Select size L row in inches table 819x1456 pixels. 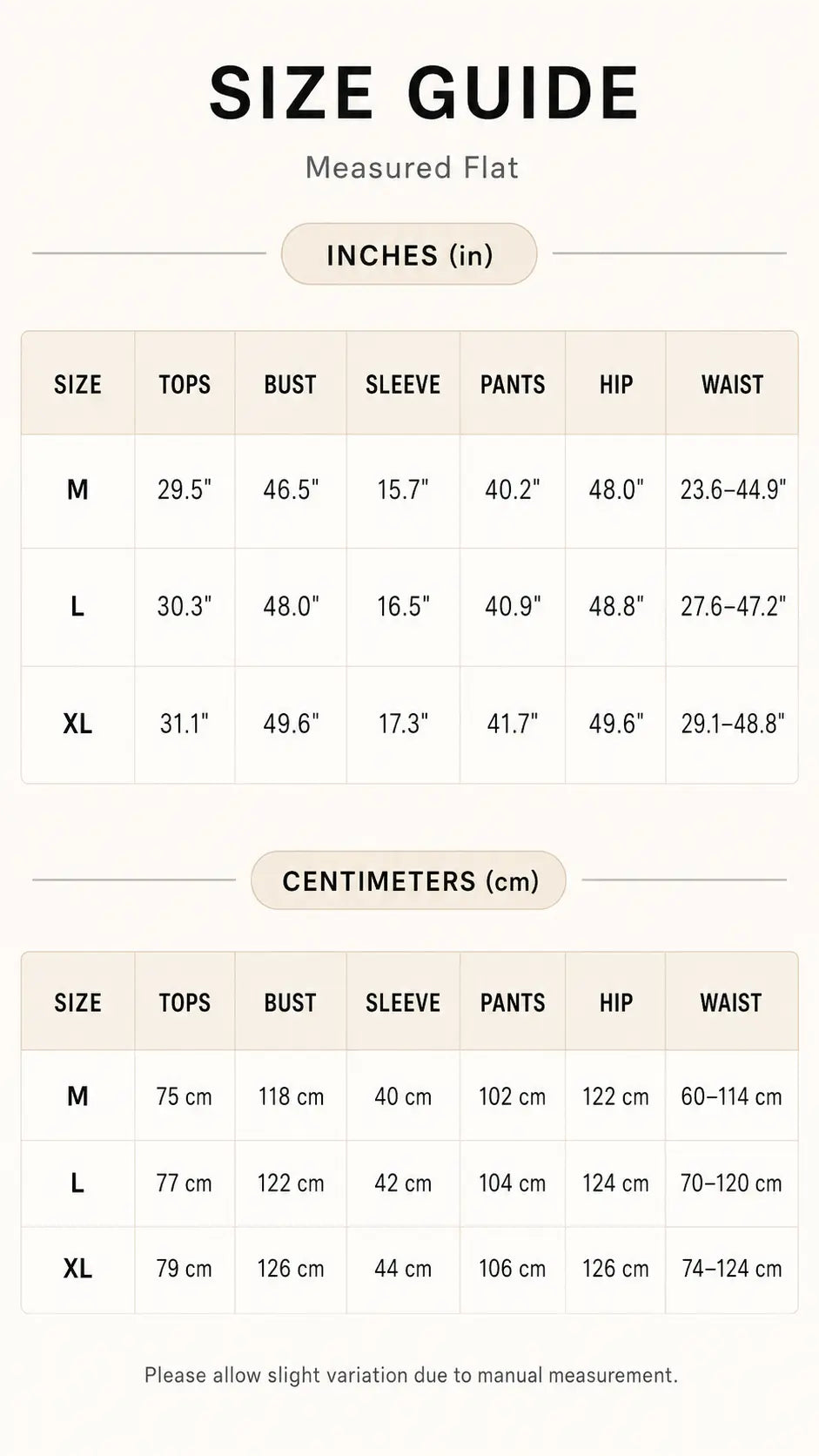[x=409, y=607]
